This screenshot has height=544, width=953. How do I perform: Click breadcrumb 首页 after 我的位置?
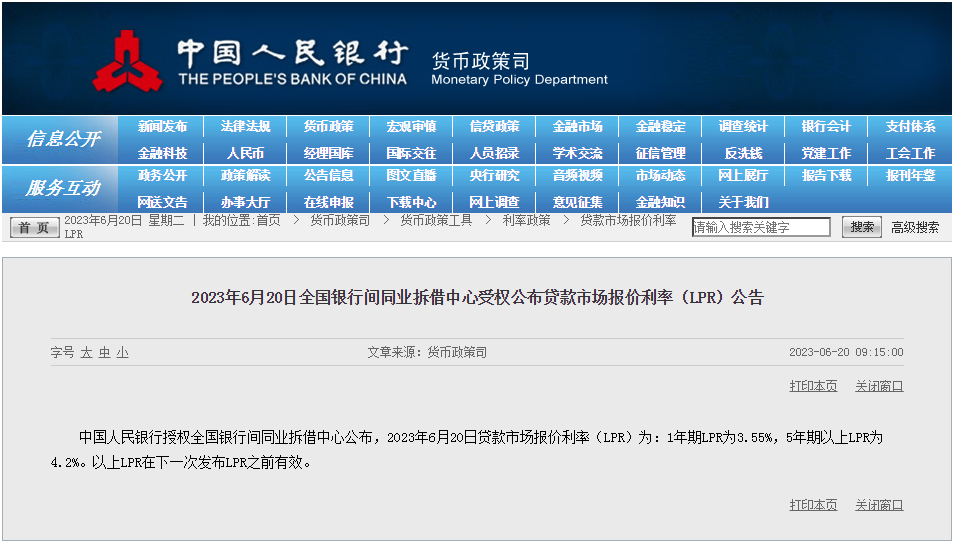coord(268,221)
